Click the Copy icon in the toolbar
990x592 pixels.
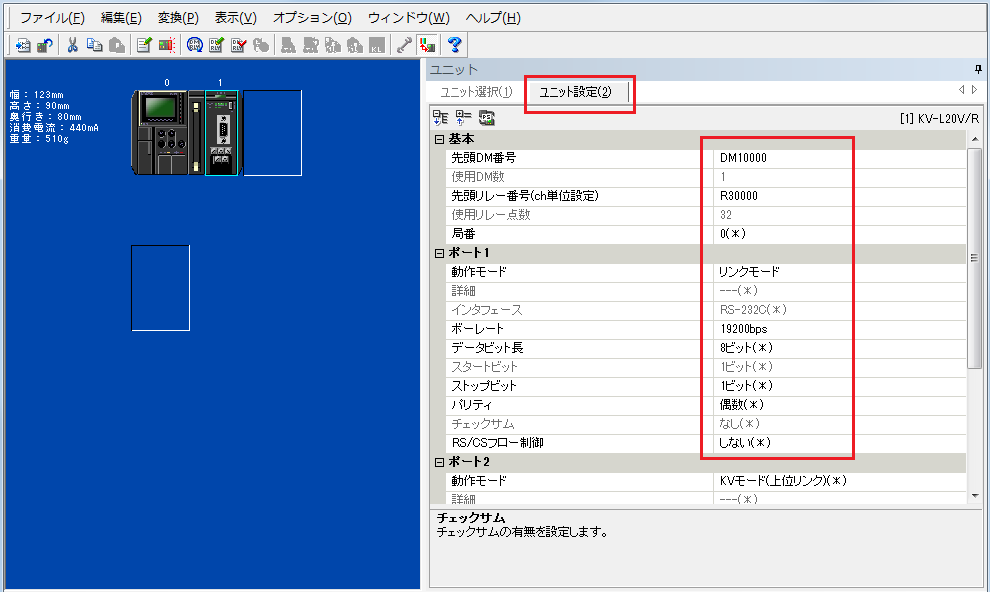[96, 44]
